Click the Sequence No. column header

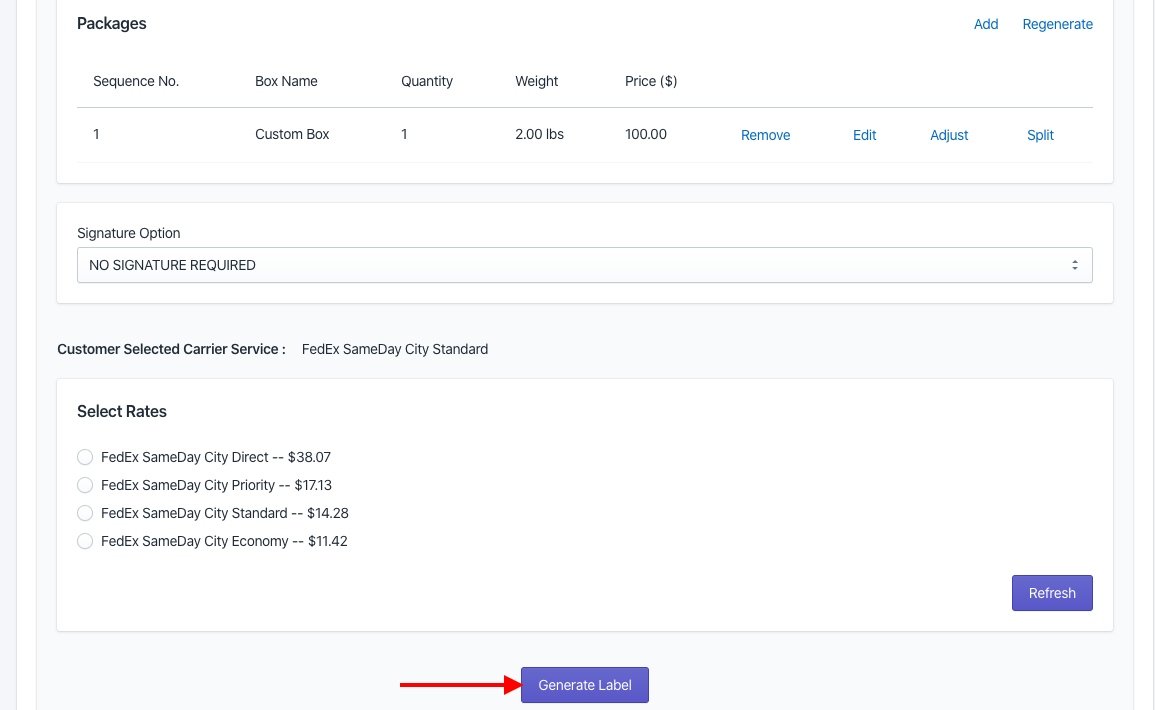[136, 81]
